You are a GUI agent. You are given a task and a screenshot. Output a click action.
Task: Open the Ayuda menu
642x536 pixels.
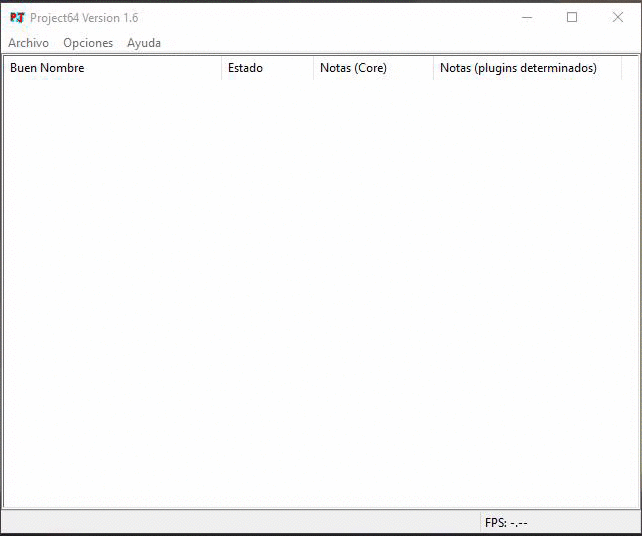[144, 43]
